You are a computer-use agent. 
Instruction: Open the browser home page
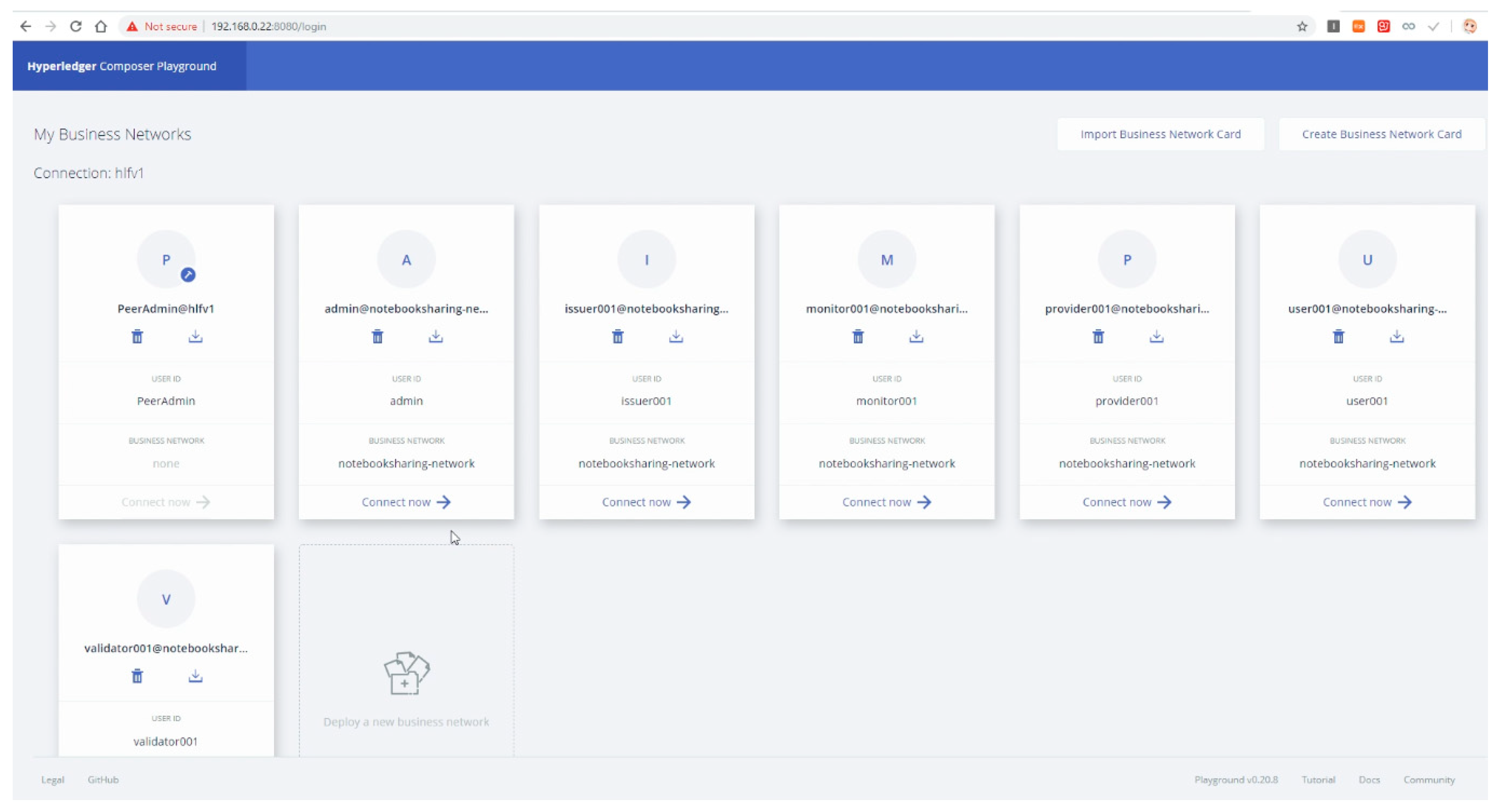pos(101,26)
